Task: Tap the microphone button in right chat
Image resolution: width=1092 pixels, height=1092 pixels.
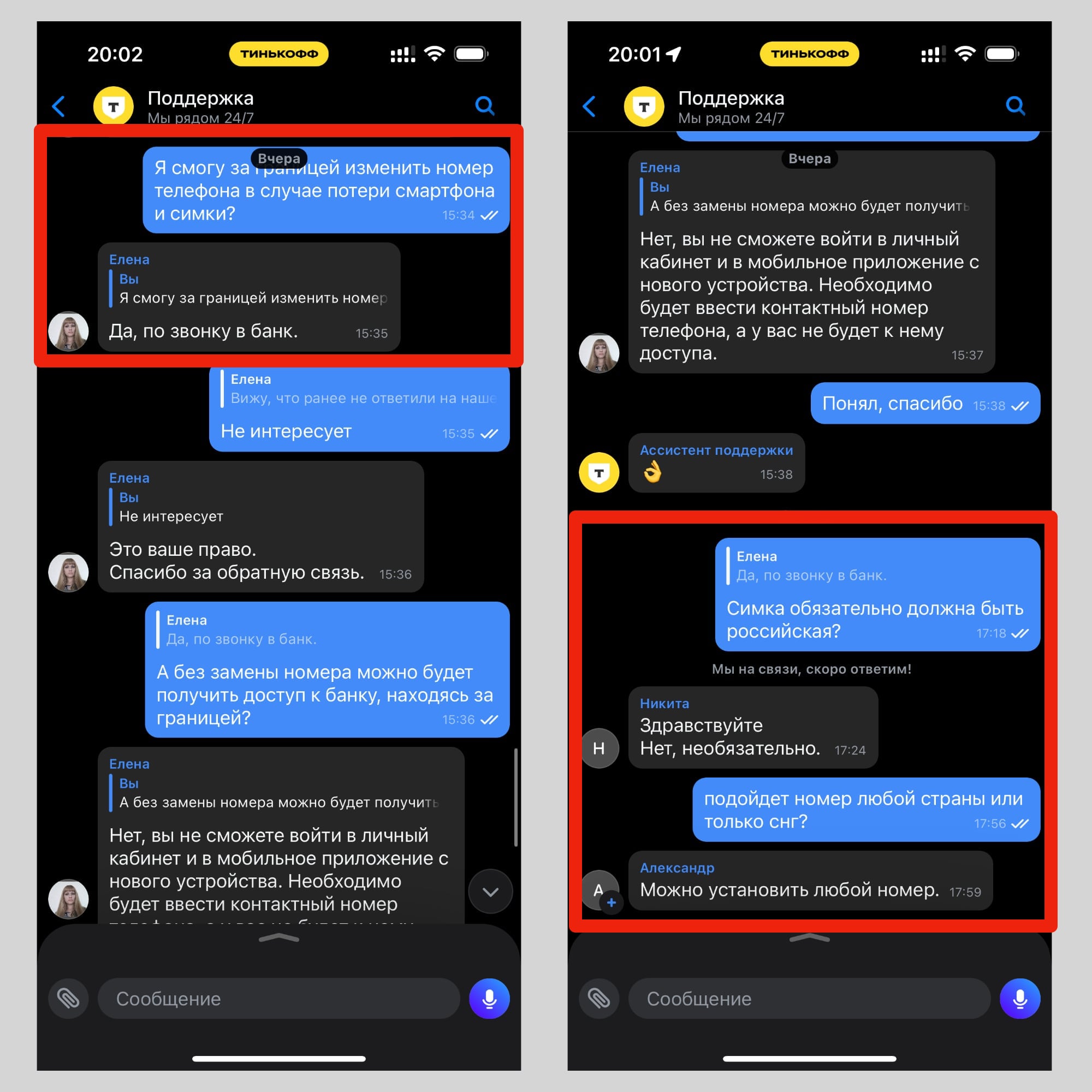Action: 1020,998
